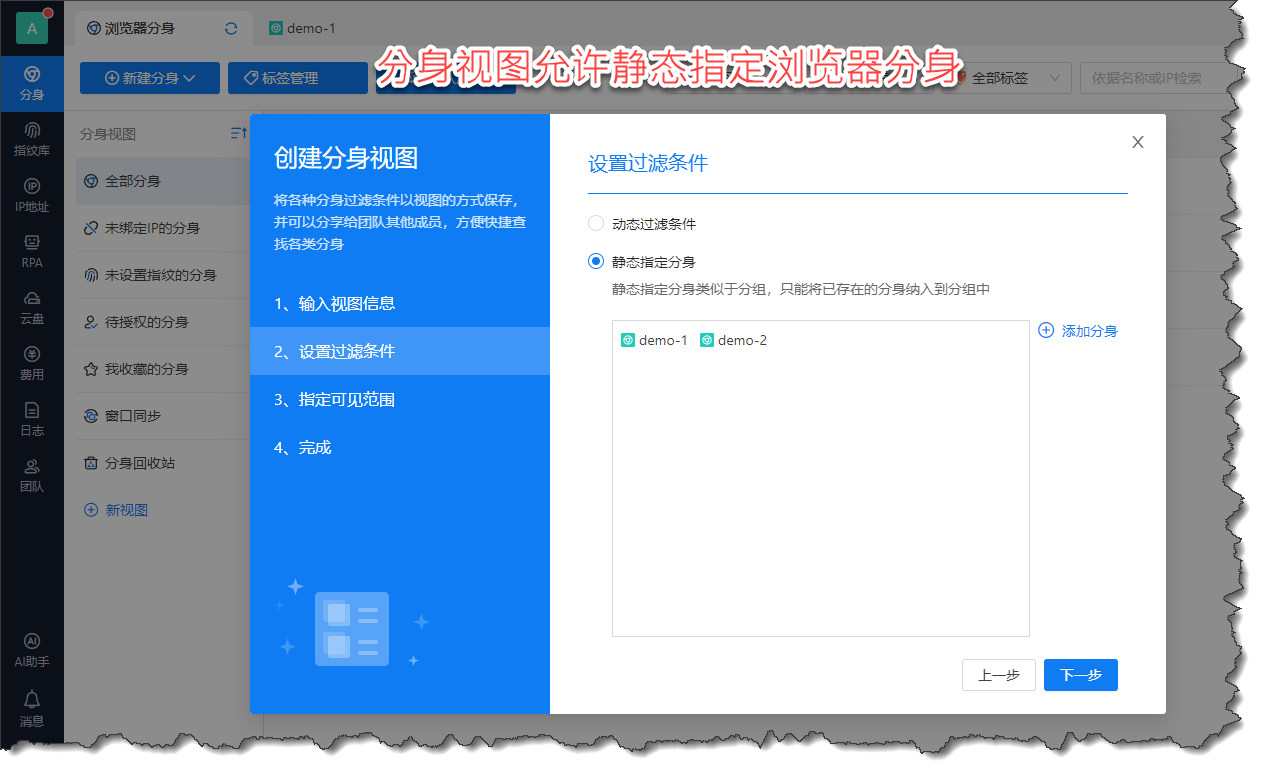Close the 创建分身视图 dialog
The height and width of the screenshot is (774, 1266).
pyautogui.click(x=1137, y=142)
